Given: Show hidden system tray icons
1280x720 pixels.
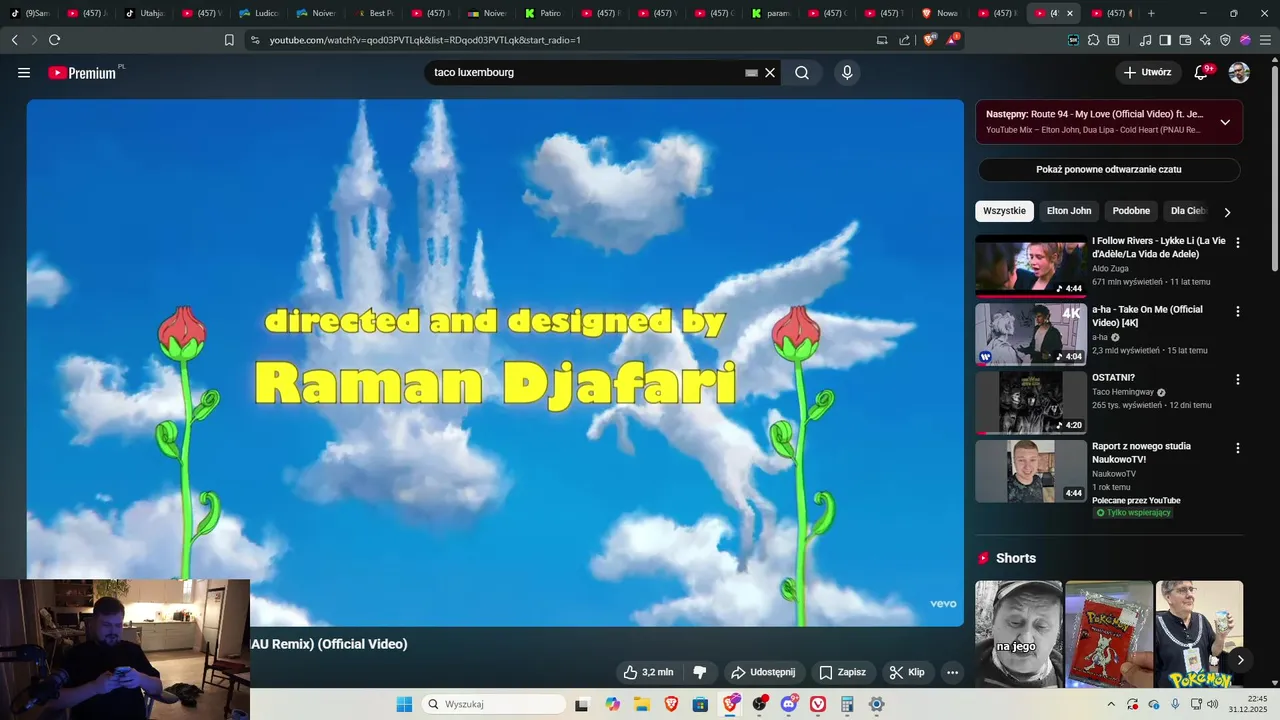Looking at the screenshot, I should point(1110,704).
